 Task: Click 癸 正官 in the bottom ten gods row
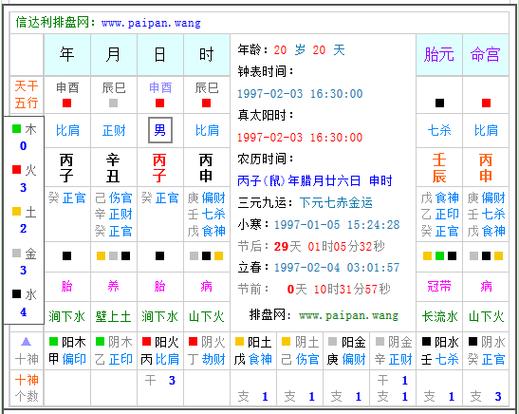click(486, 359)
